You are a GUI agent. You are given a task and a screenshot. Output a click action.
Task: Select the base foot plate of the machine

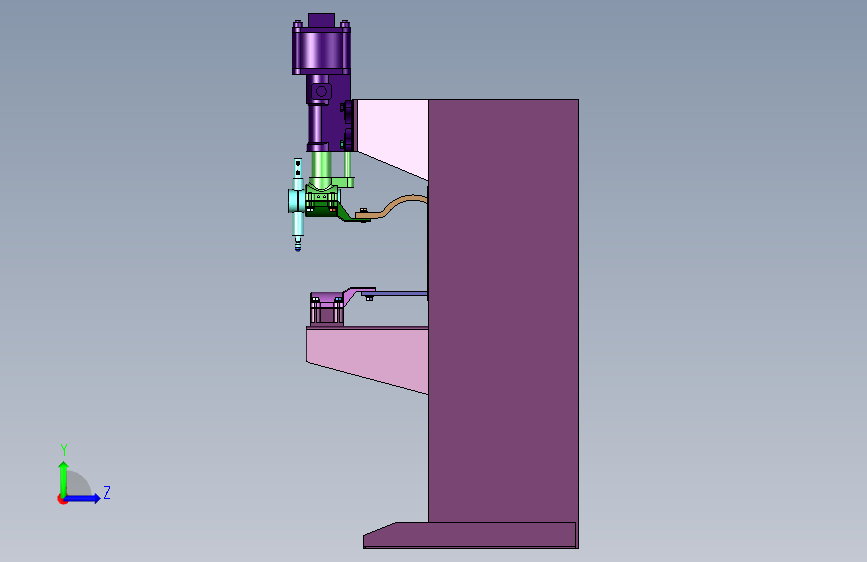470,535
